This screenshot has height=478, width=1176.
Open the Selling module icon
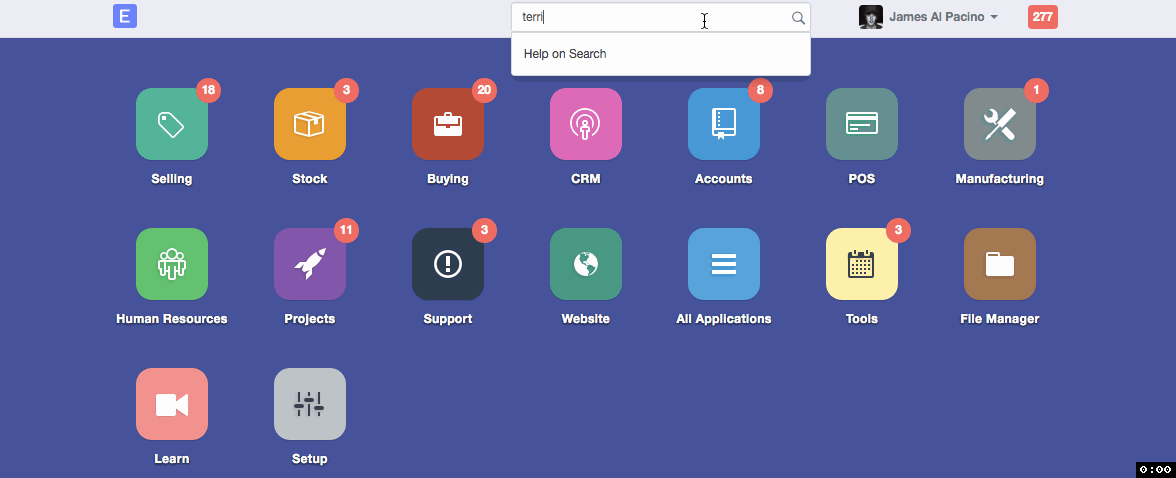[x=172, y=124]
